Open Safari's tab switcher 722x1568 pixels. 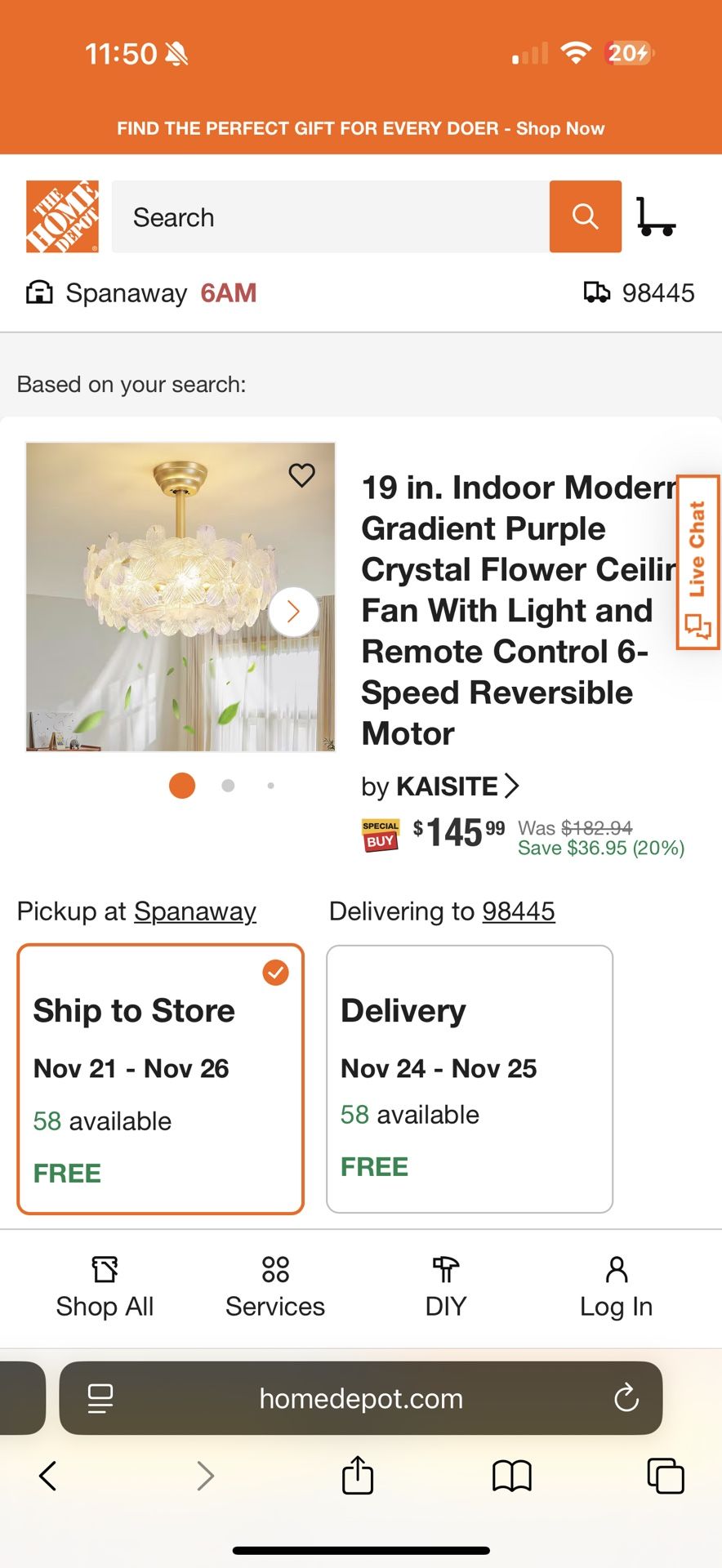pos(665,1477)
